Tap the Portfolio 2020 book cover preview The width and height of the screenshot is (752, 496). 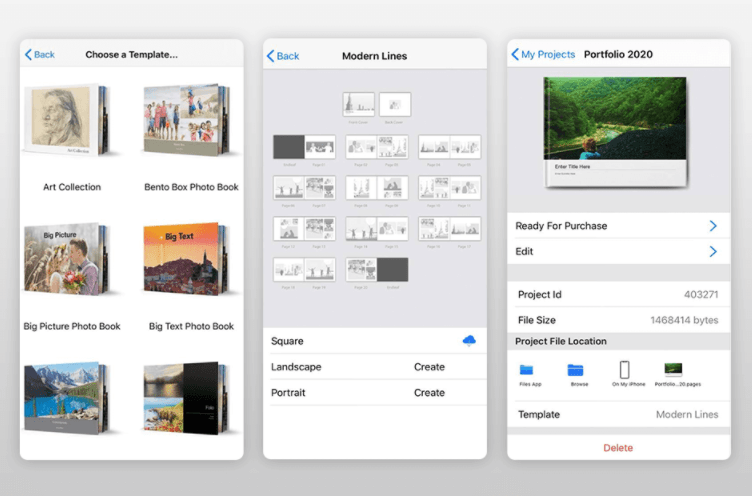click(615, 131)
